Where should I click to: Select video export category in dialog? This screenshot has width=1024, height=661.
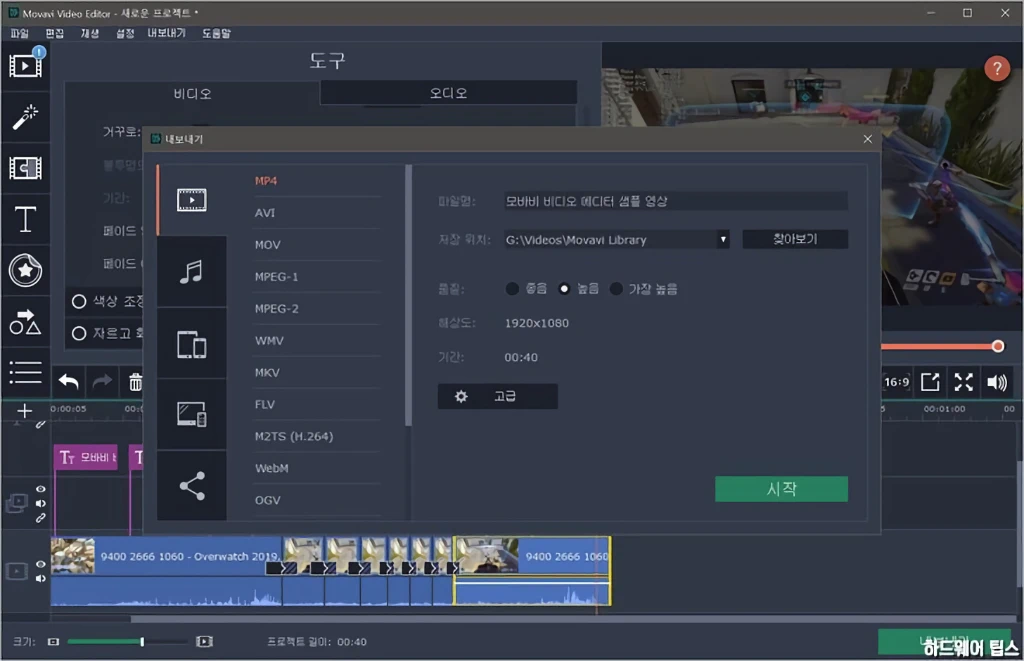tap(191, 200)
